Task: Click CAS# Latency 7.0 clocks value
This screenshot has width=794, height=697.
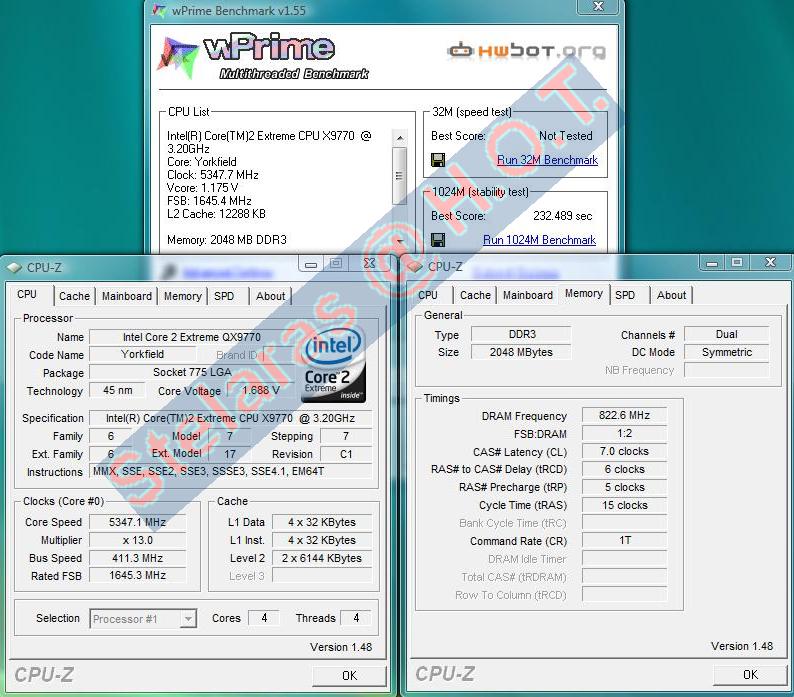Action: [624, 451]
